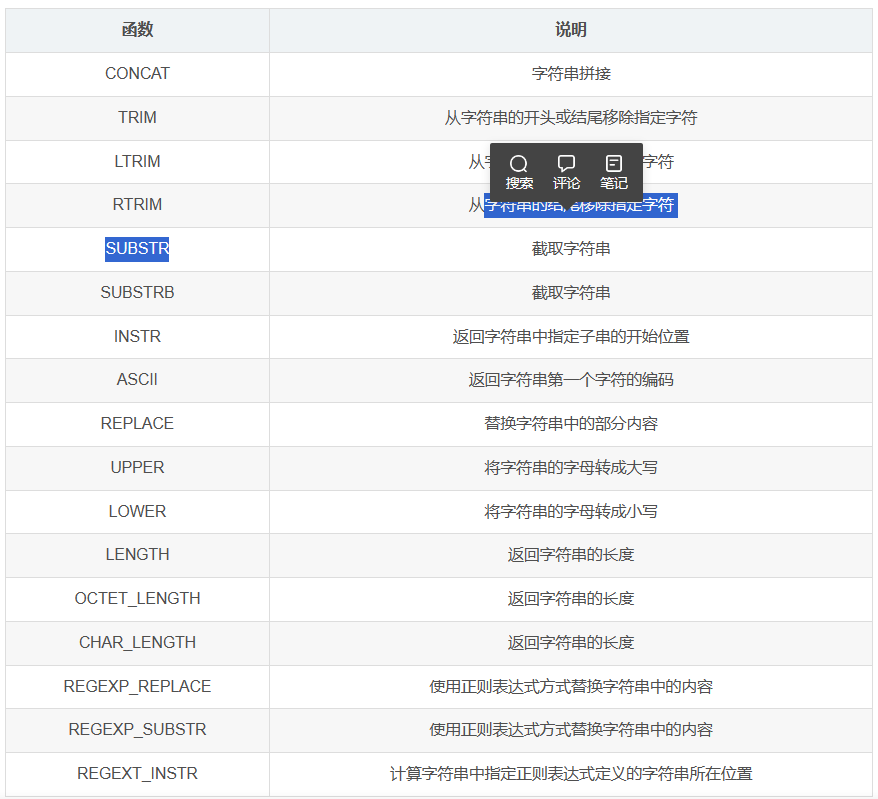878x799 pixels.
Task: Select the REPLACE function cell
Action: coord(137,423)
